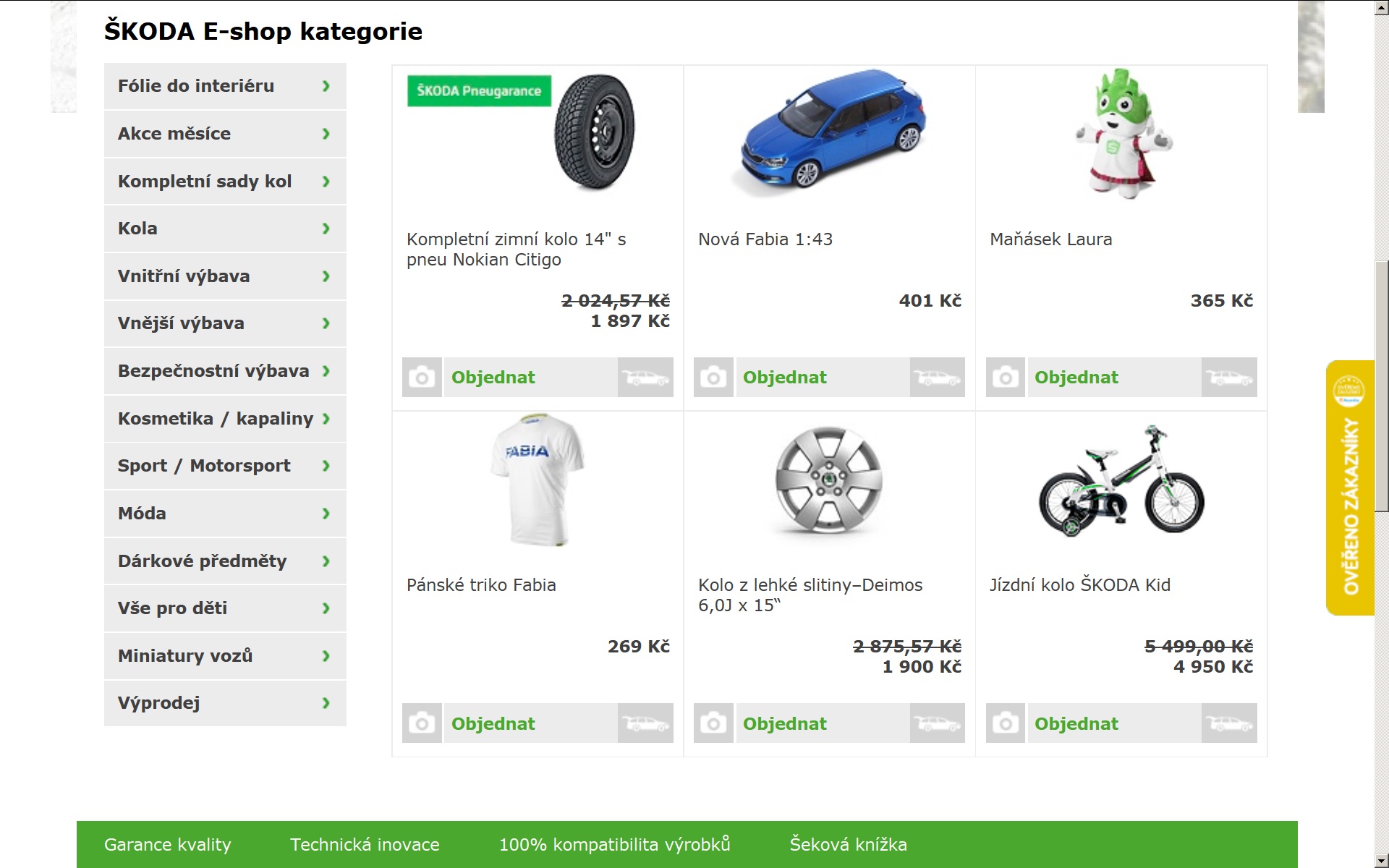Expand Vnitřní výbava chevron arrow

(326, 276)
